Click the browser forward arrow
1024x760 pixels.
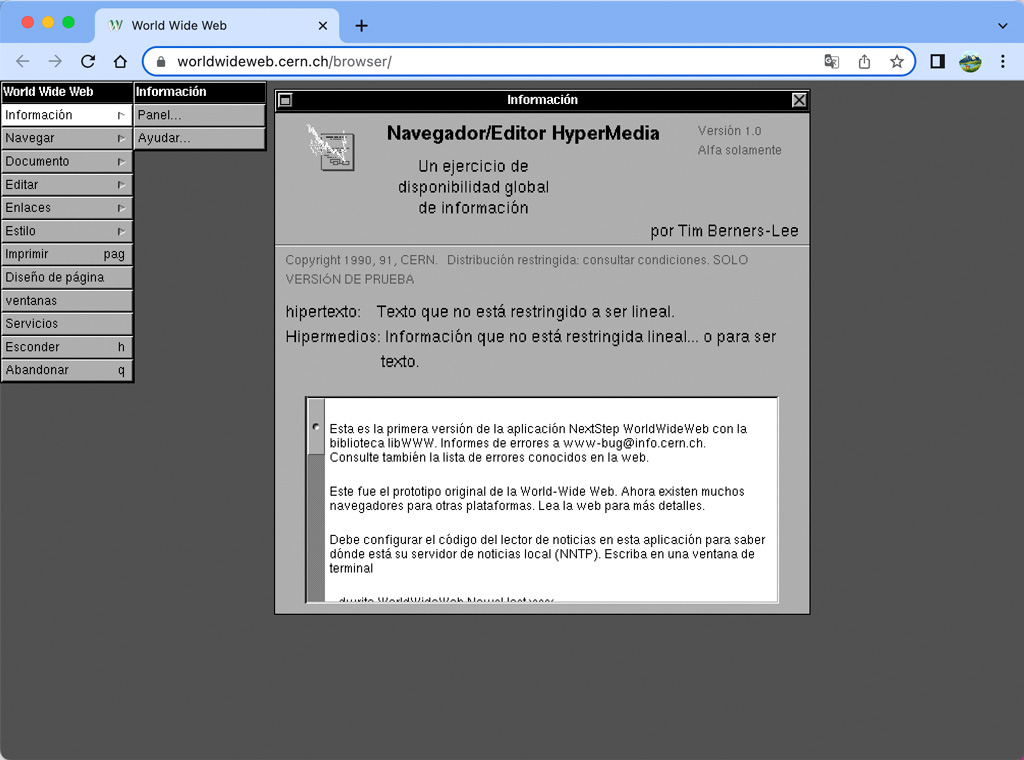[56, 61]
